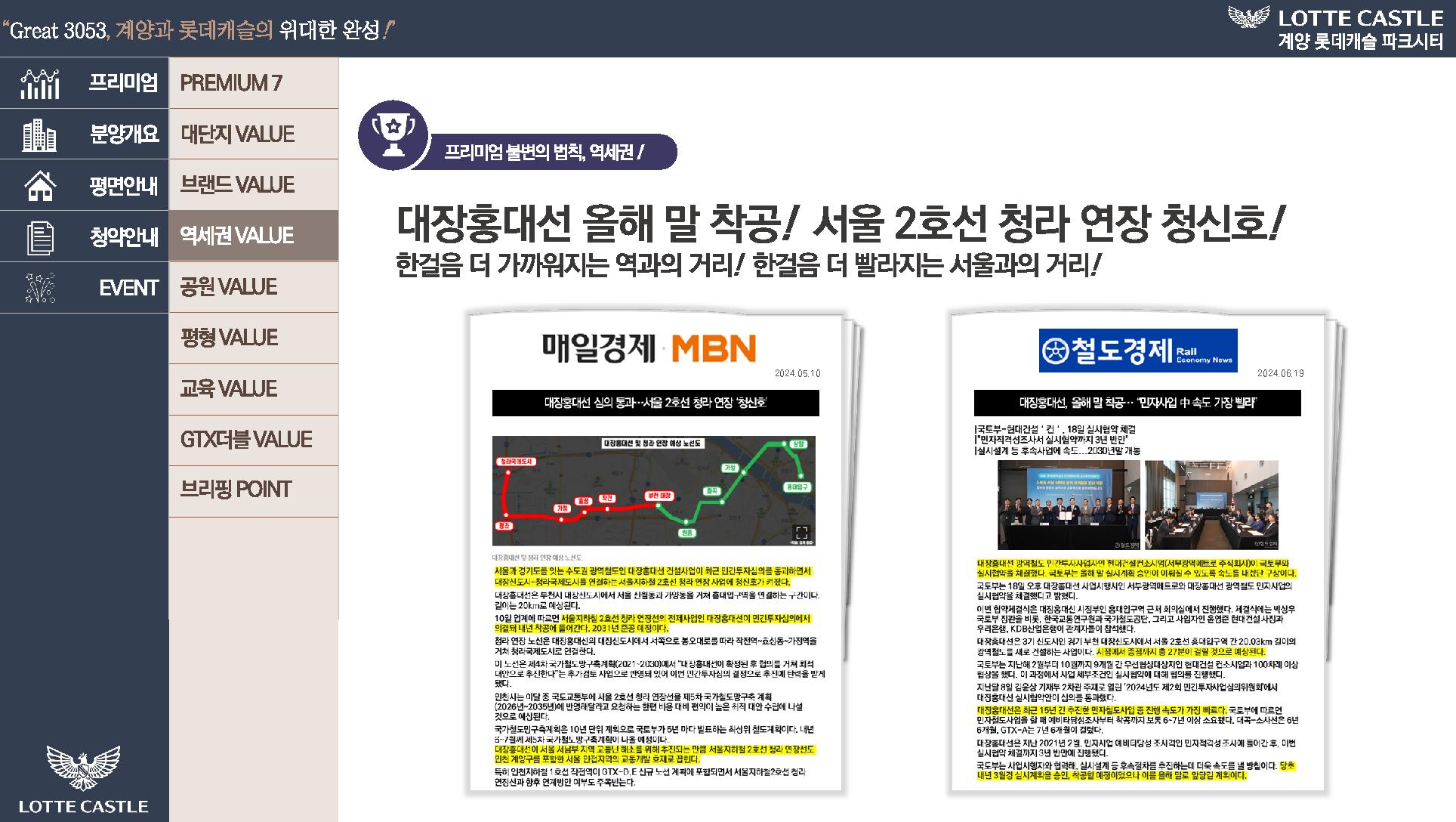Click headline 대장홍대선 심의 통과 black bar
The image size is (1456, 822).
click(656, 403)
